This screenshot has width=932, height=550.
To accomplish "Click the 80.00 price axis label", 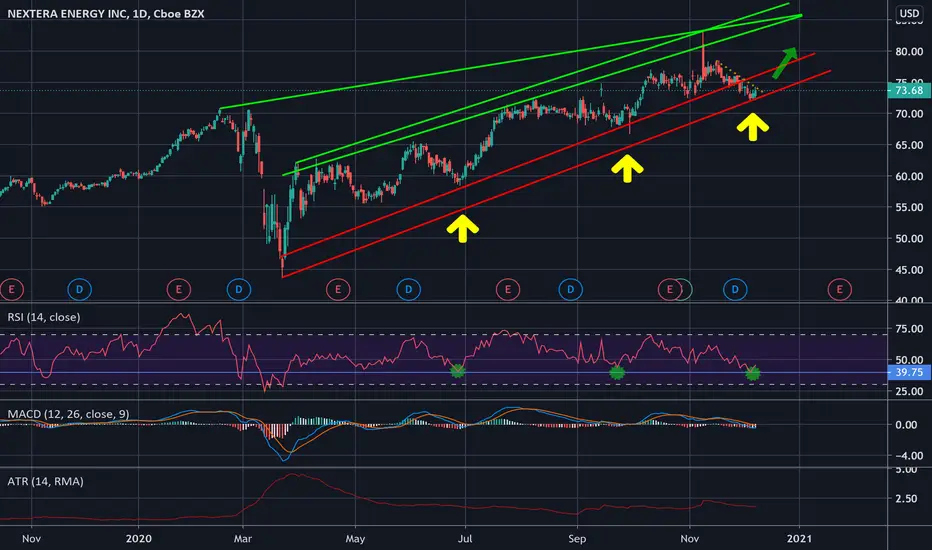I will coord(909,52).
